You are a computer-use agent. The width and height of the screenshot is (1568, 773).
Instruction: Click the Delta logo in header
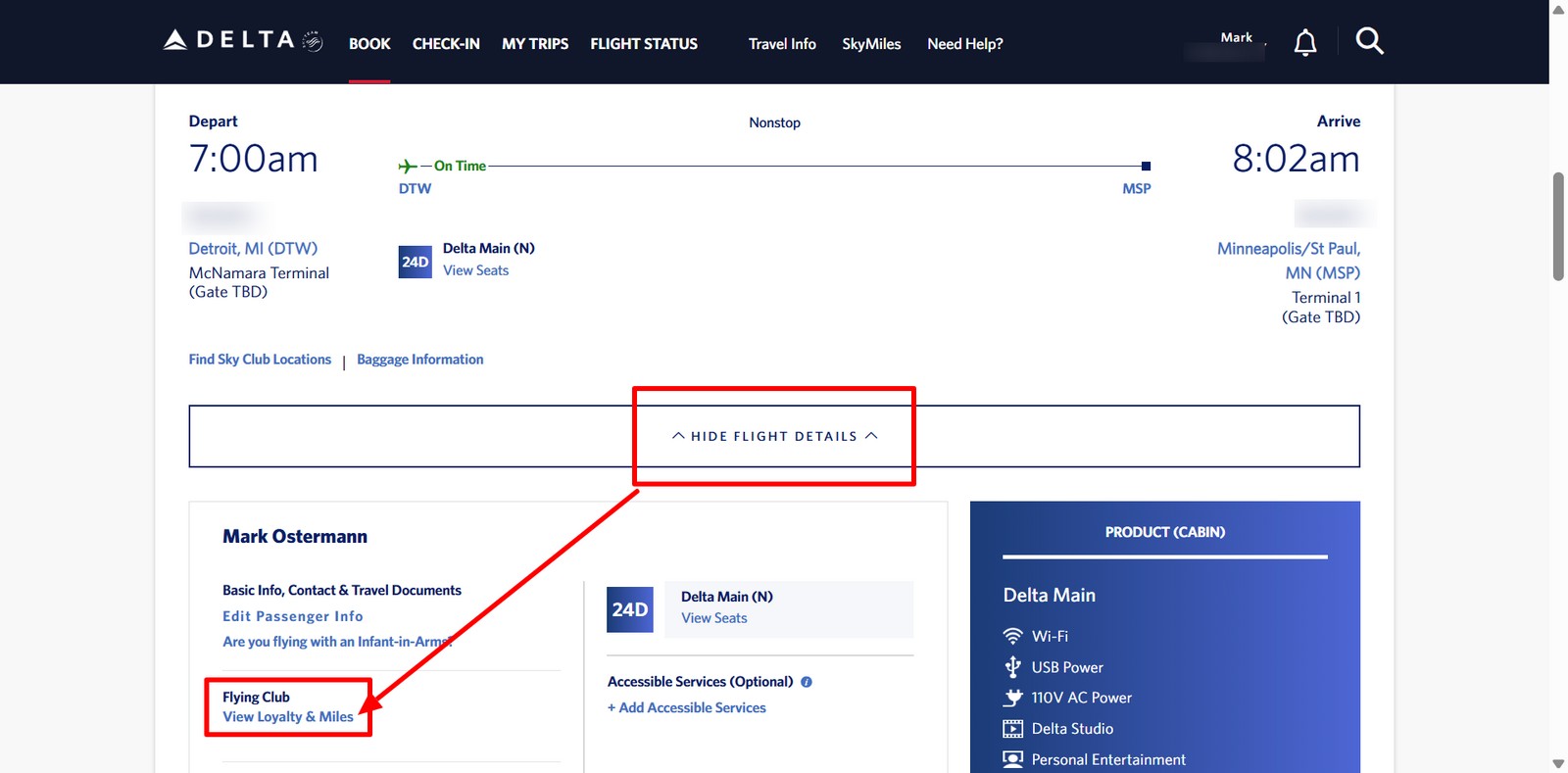(243, 40)
